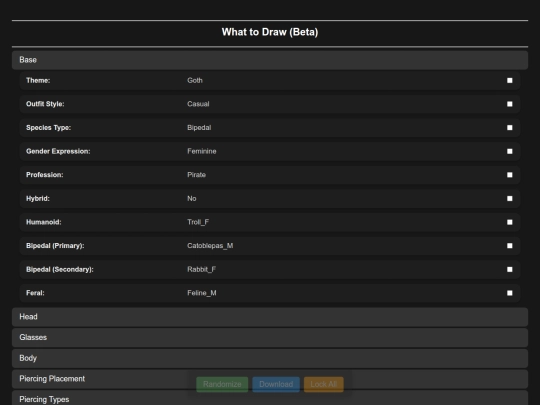The height and width of the screenshot is (405, 540).
Task: Check the Species Type lock box
Action: coord(509,128)
